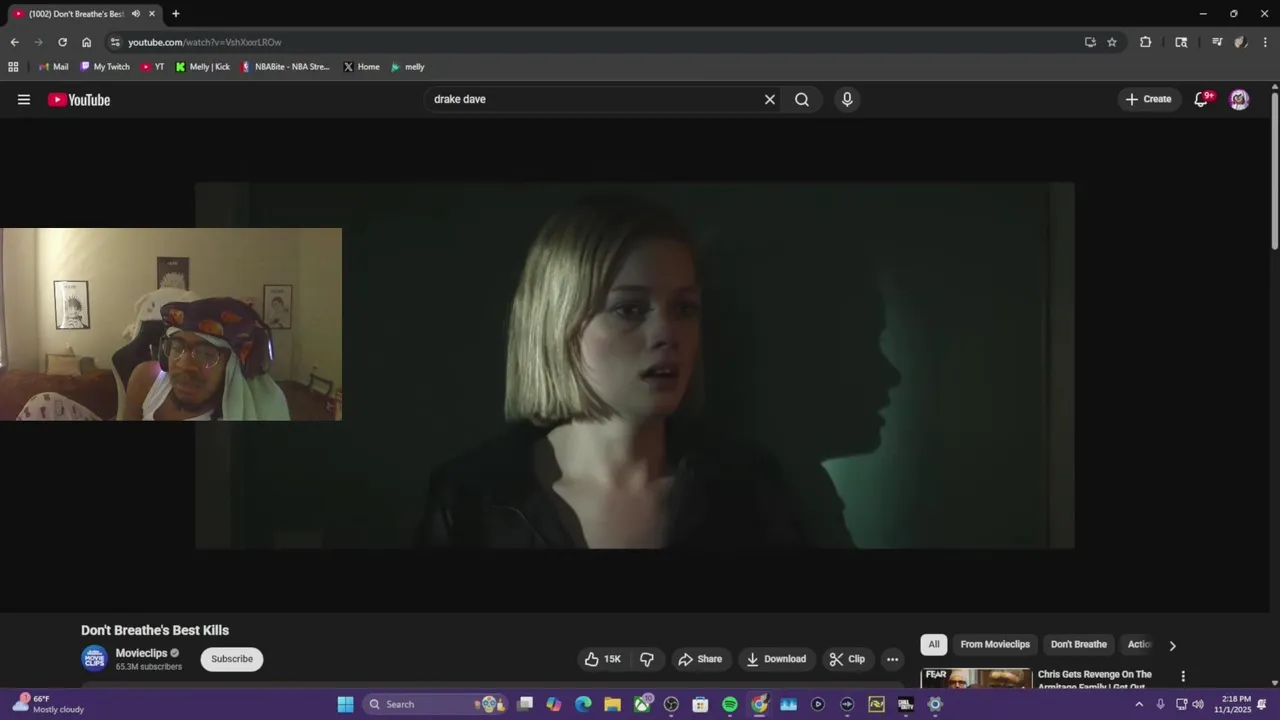This screenshot has width=1280, height=720.
Task: Open YouTube notifications bell
Action: (x=1202, y=99)
